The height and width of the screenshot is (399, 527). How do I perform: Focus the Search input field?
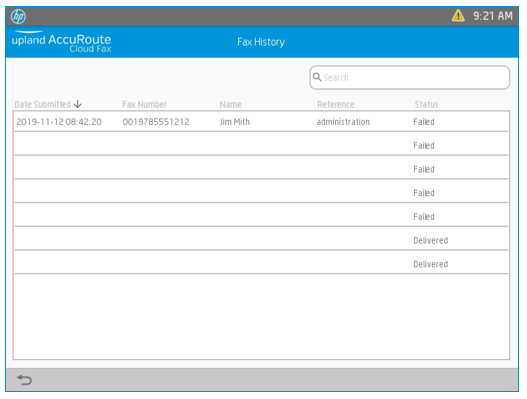pos(409,77)
